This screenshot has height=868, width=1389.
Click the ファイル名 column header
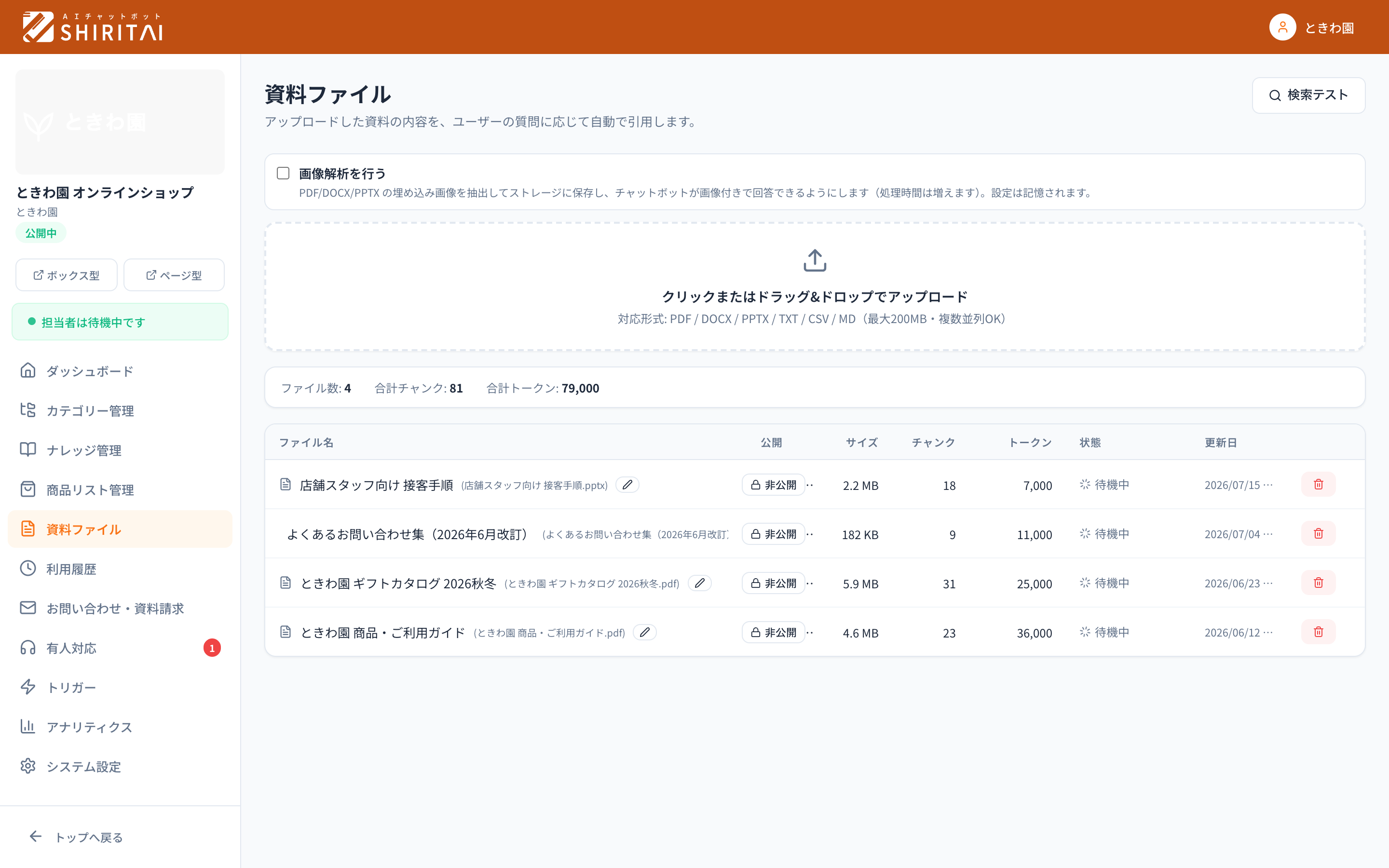point(306,443)
